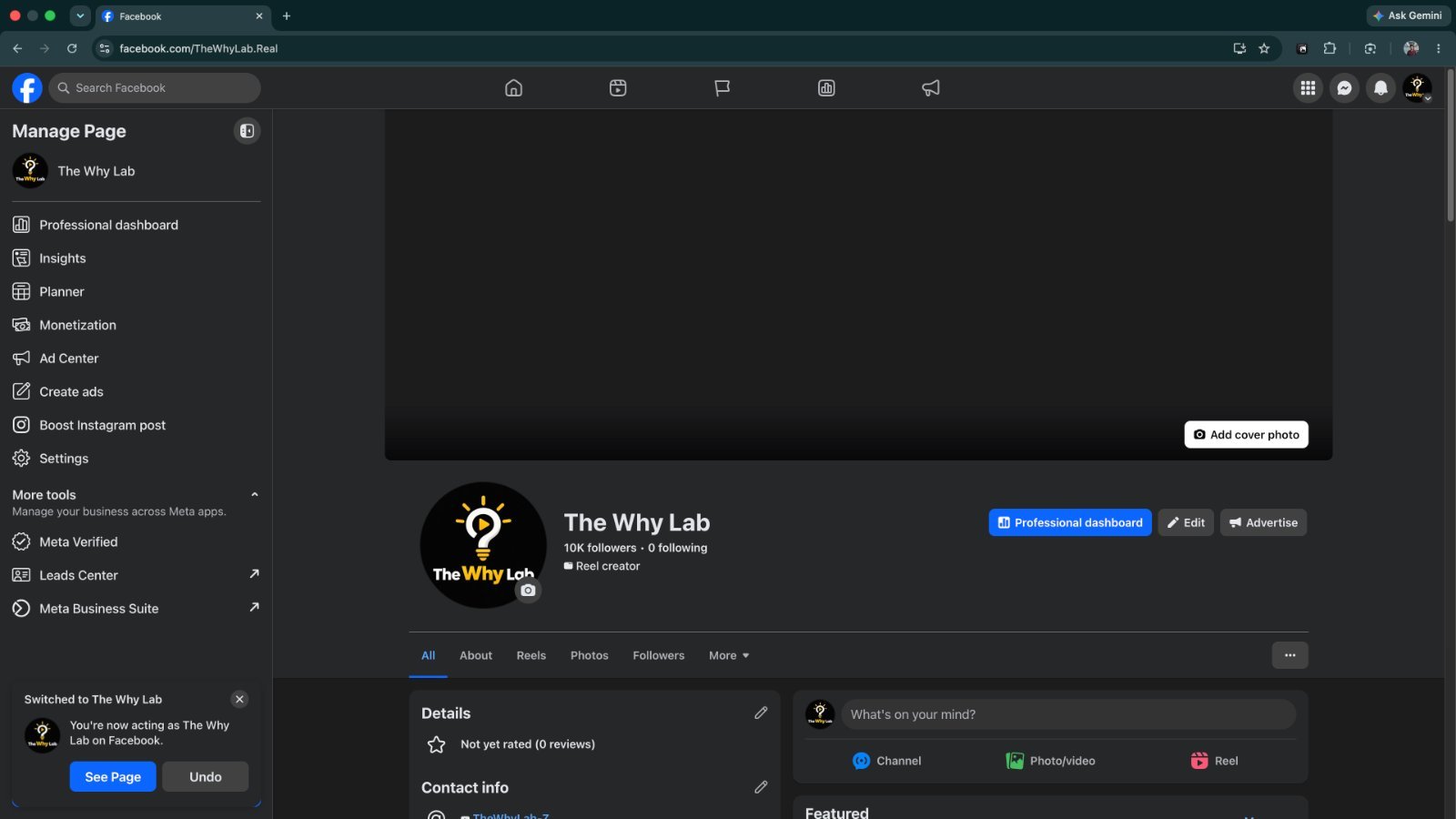Viewport: 1456px width, 819px height.
Task: Open the account profile avatar menu
Action: pos(1417,88)
